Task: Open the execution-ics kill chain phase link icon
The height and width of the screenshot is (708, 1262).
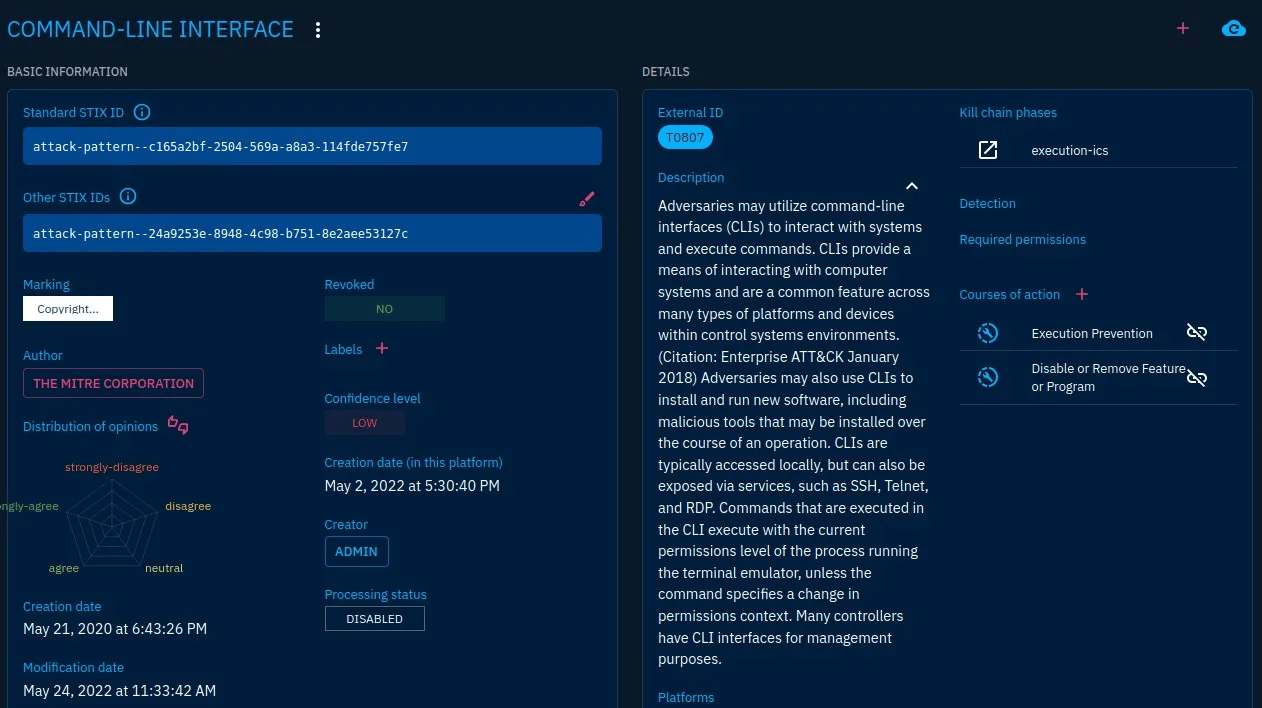Action: pyautogui.click(x=988, y=150)
